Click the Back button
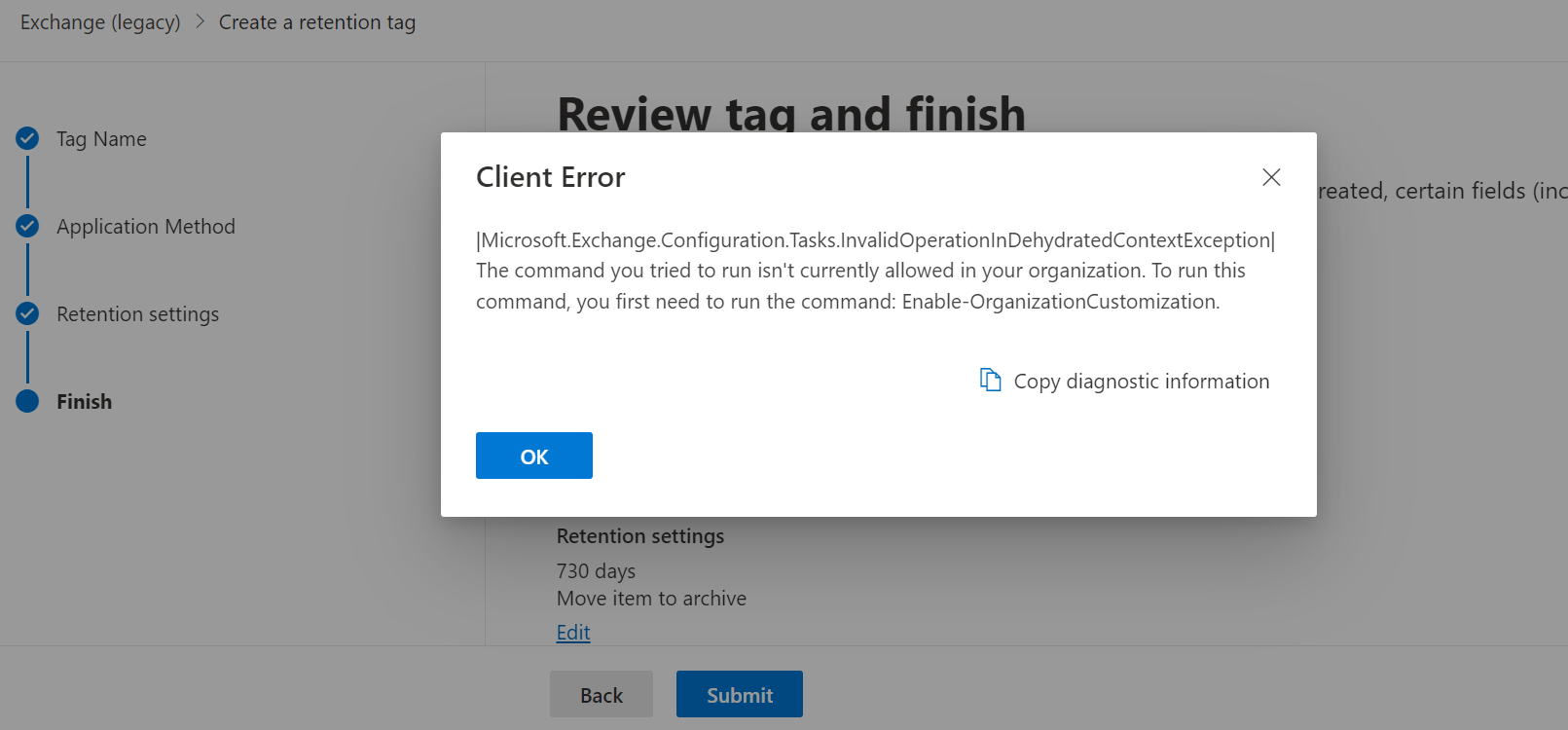 pyautogui.click(x=602, y=694)
